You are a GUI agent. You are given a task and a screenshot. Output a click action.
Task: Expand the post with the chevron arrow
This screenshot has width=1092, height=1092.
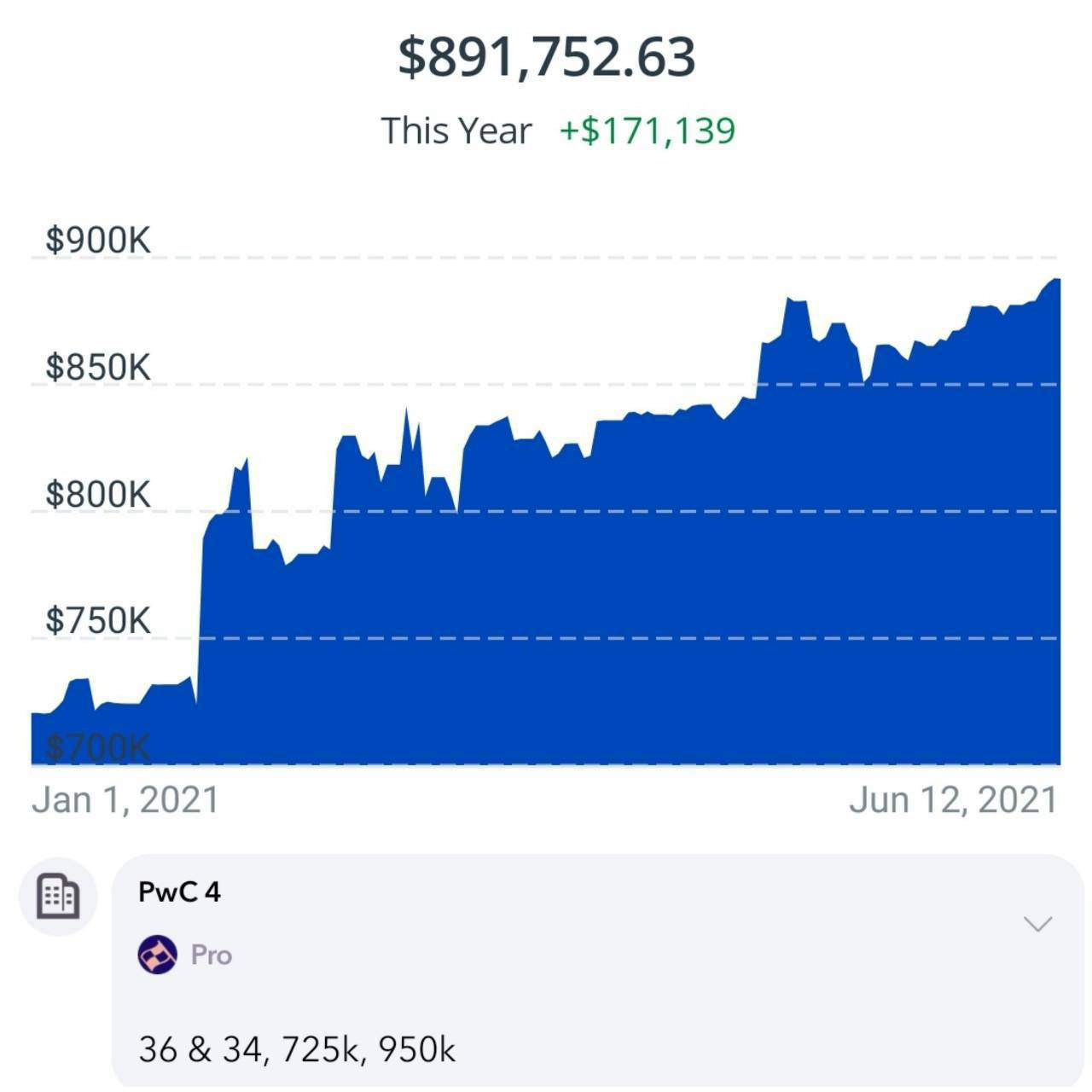(x=1037, y=924)
